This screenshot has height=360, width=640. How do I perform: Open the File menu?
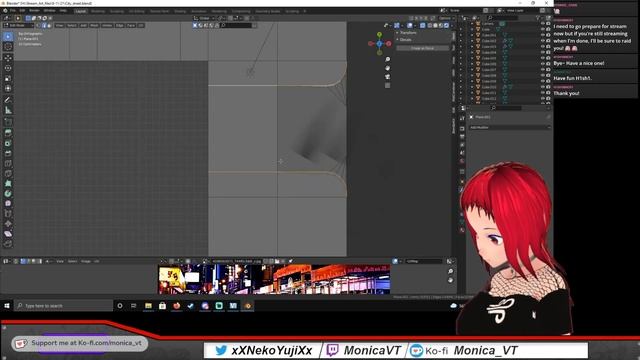(x=13, y=11)
